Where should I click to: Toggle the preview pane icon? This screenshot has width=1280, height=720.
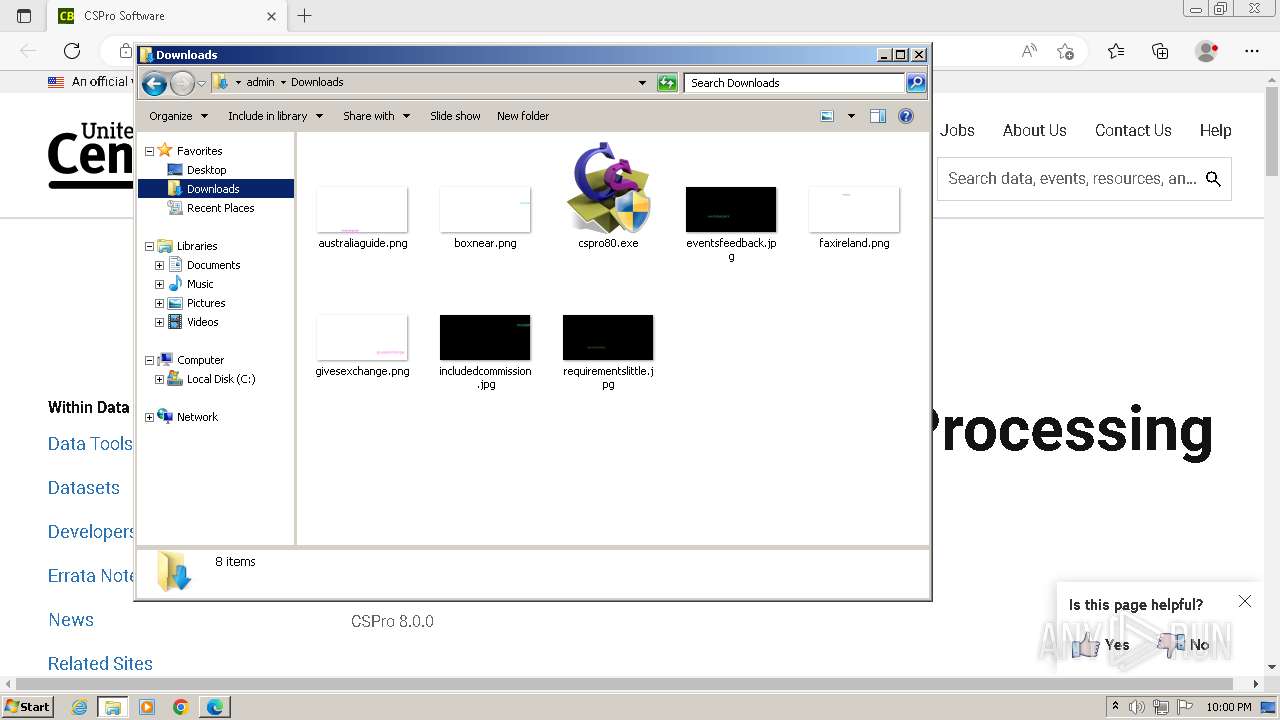877,116
